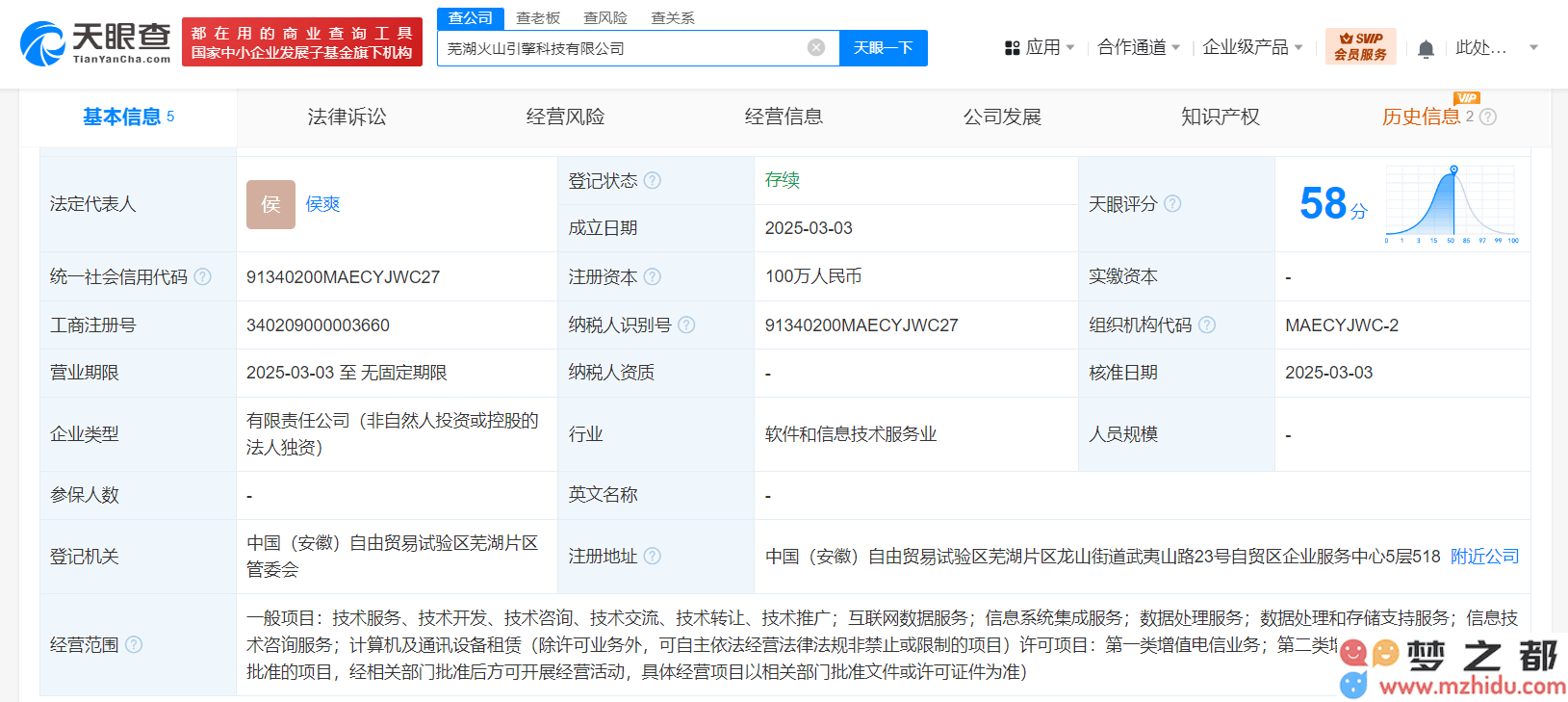
Task: Clear the search box with the X icon
Action: tap(816, 47)
